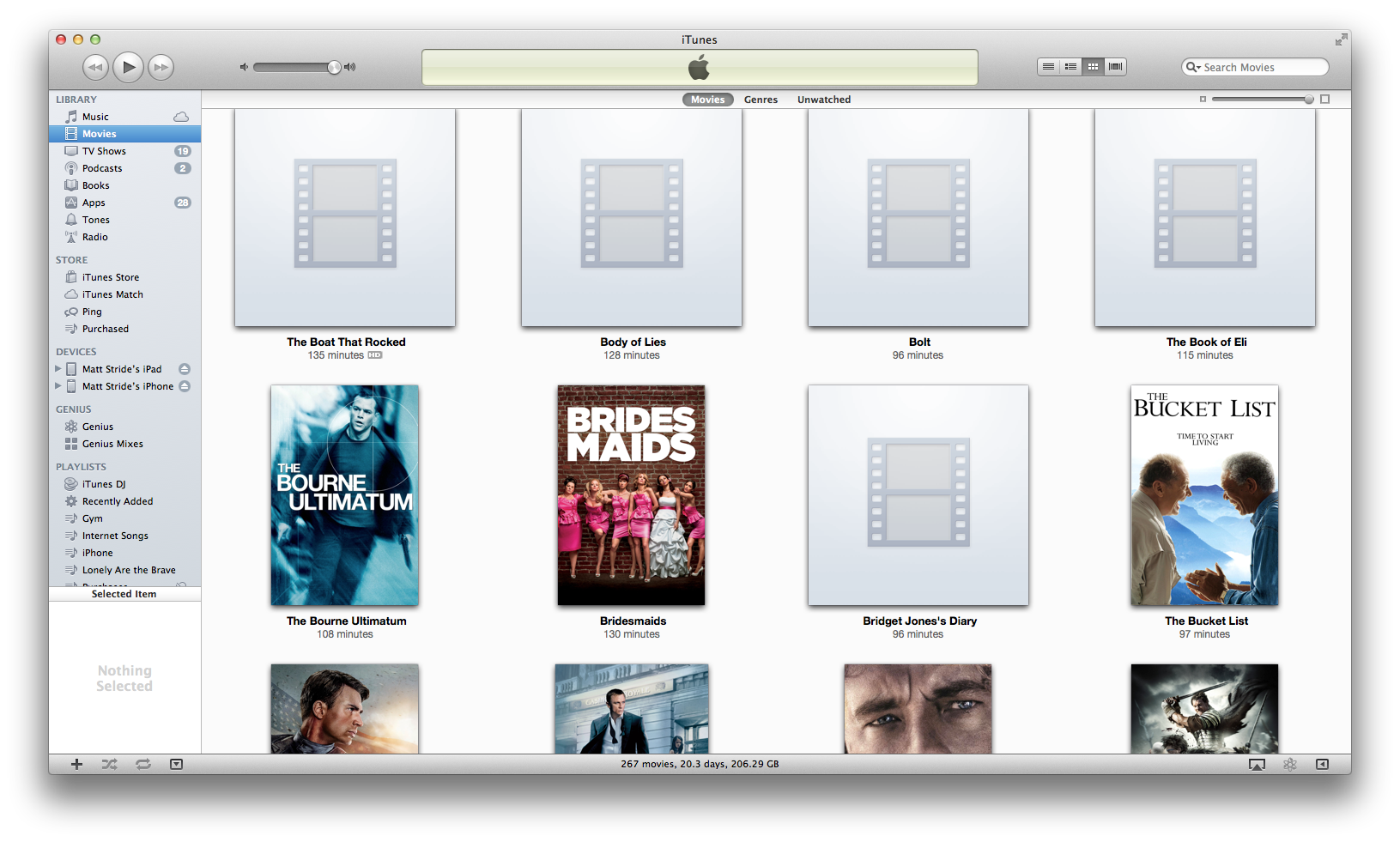The image size is (1400, 842).
Task: Click the Genius atom icon in bottom bar
Action: click(x=1290, y=764)
